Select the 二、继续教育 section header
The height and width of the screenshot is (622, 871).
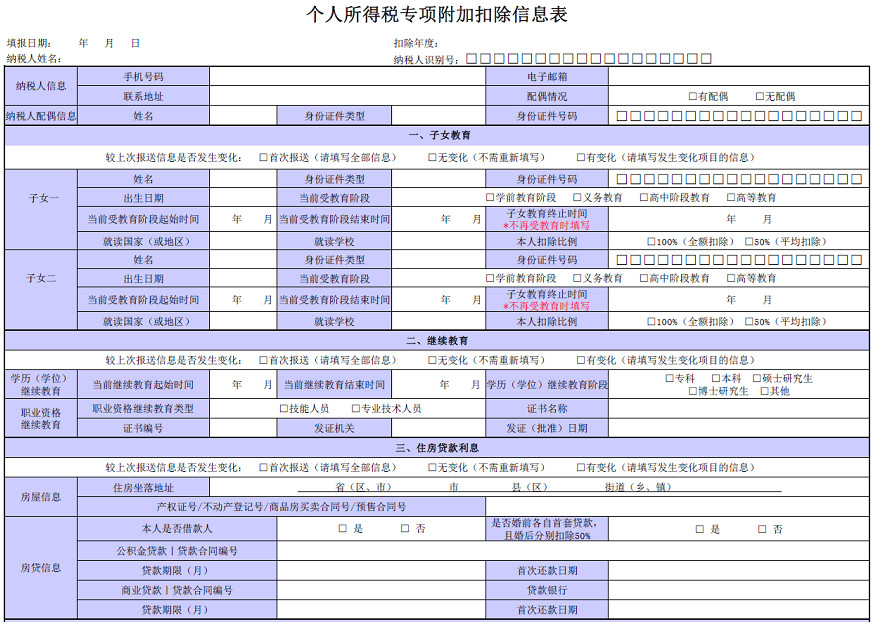pos(437,340)
